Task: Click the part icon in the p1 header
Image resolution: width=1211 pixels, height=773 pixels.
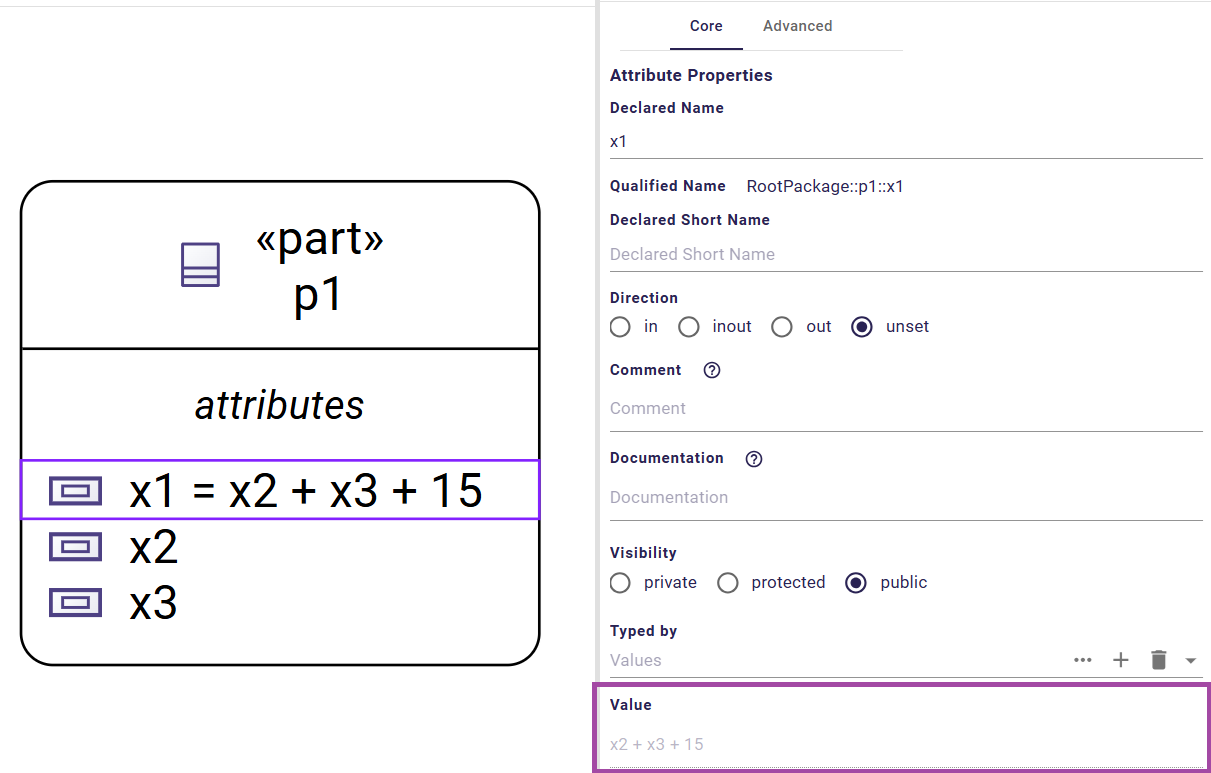Action: click(x=200, y=264)
